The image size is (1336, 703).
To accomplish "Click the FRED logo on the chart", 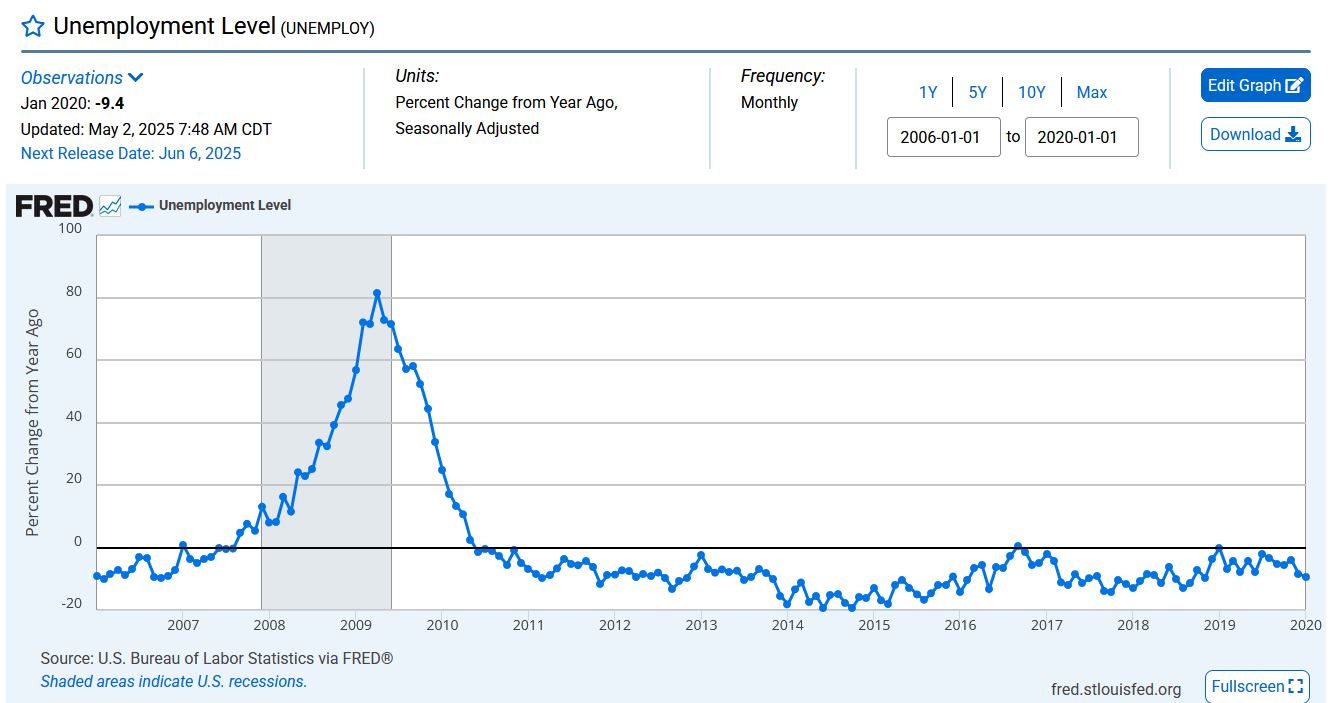I will pos(54,206).
